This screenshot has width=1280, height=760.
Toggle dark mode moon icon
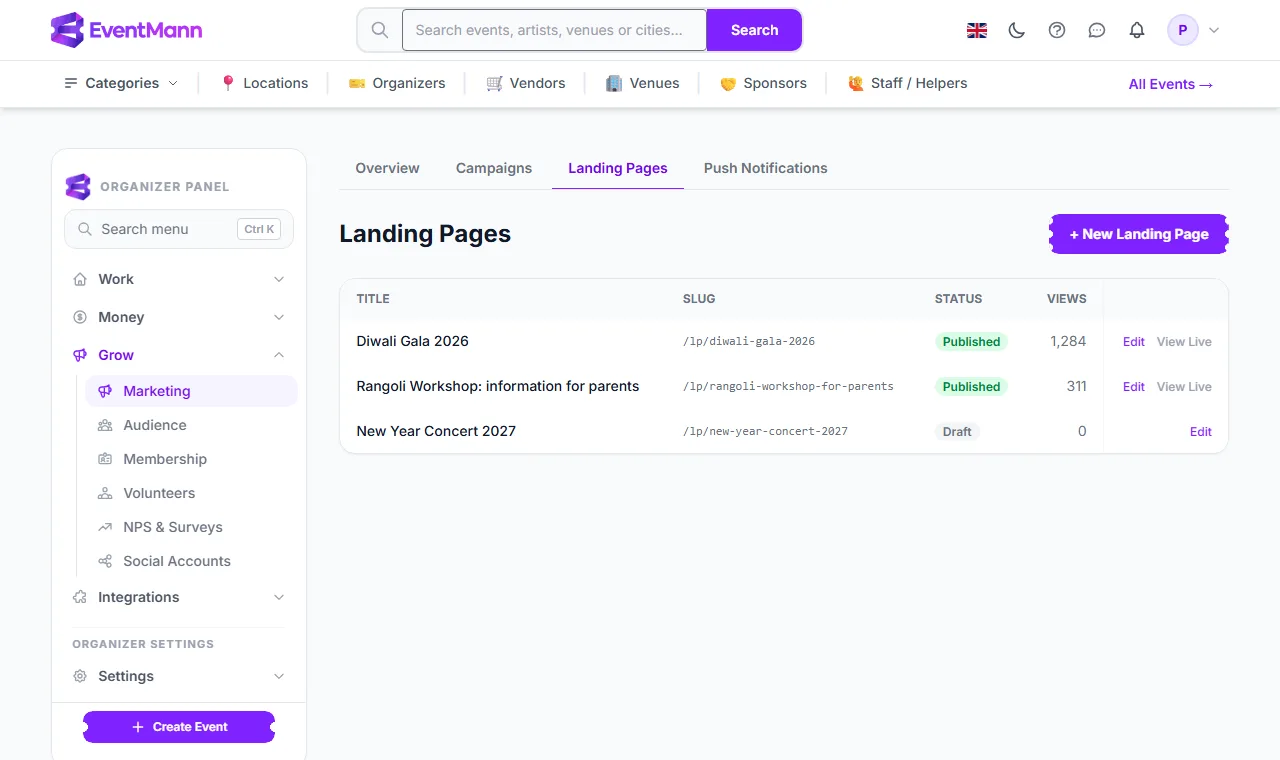[1017, 30]
